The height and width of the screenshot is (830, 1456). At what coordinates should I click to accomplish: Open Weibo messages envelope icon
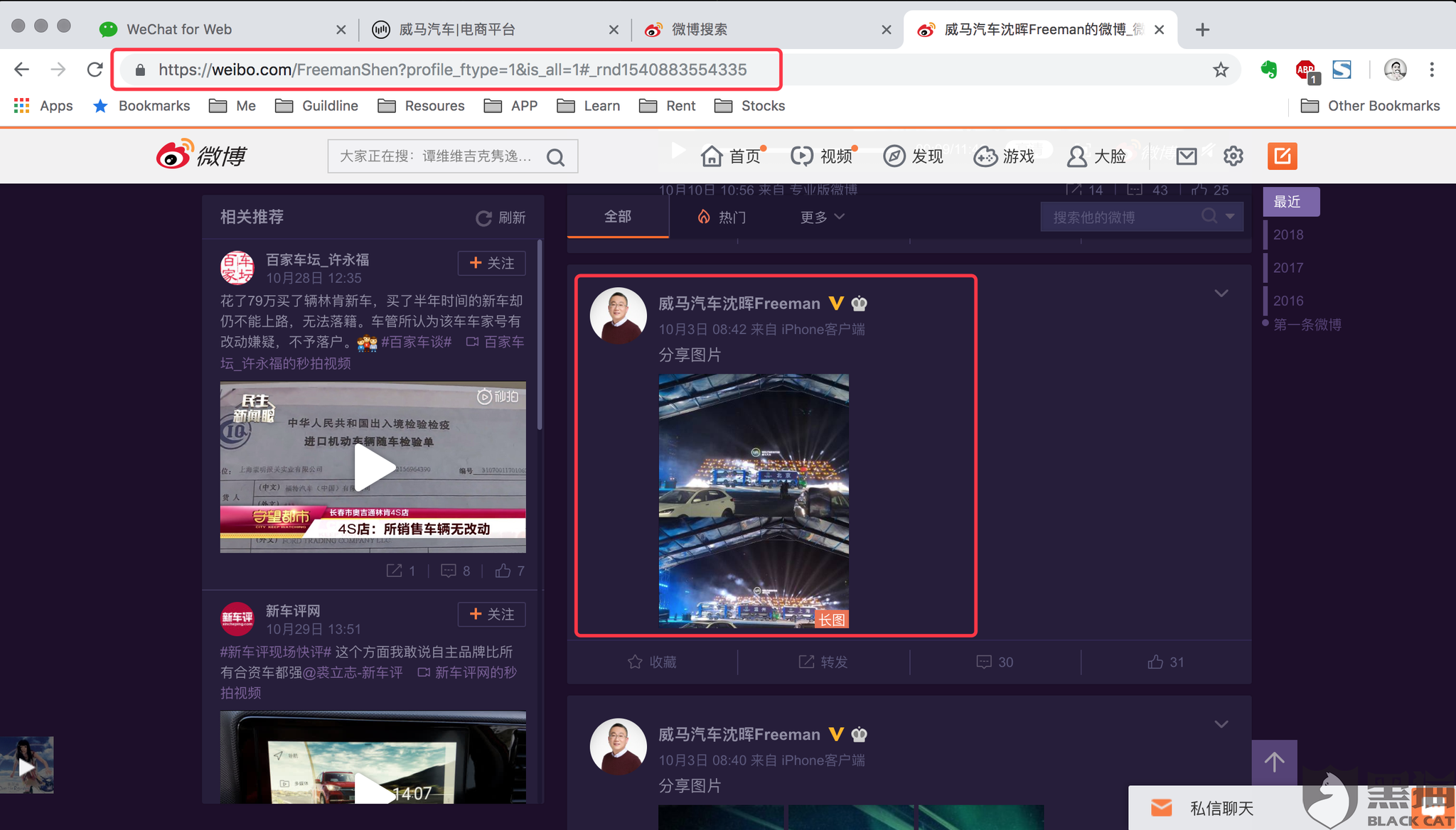(1187, 156)
